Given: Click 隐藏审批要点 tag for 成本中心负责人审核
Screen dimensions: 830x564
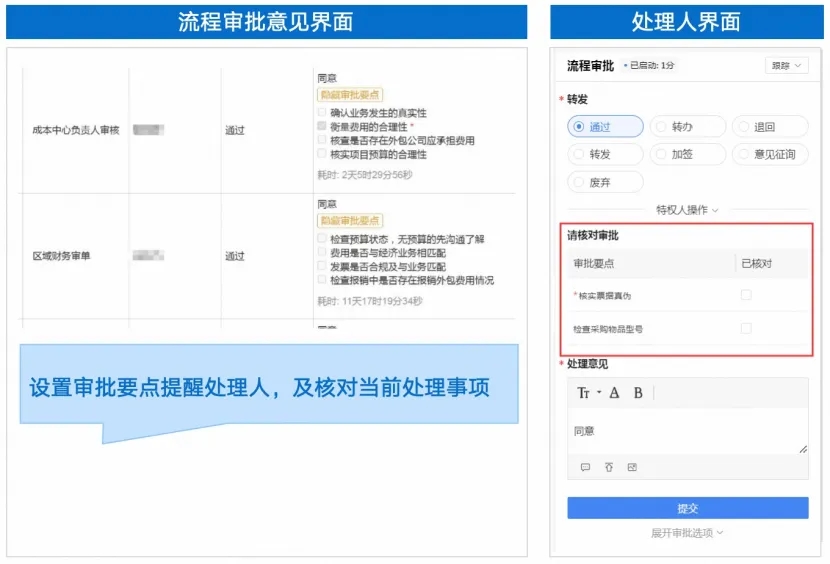Looking at the screenshot, I should pyautogui.click(x=349, y=94).
